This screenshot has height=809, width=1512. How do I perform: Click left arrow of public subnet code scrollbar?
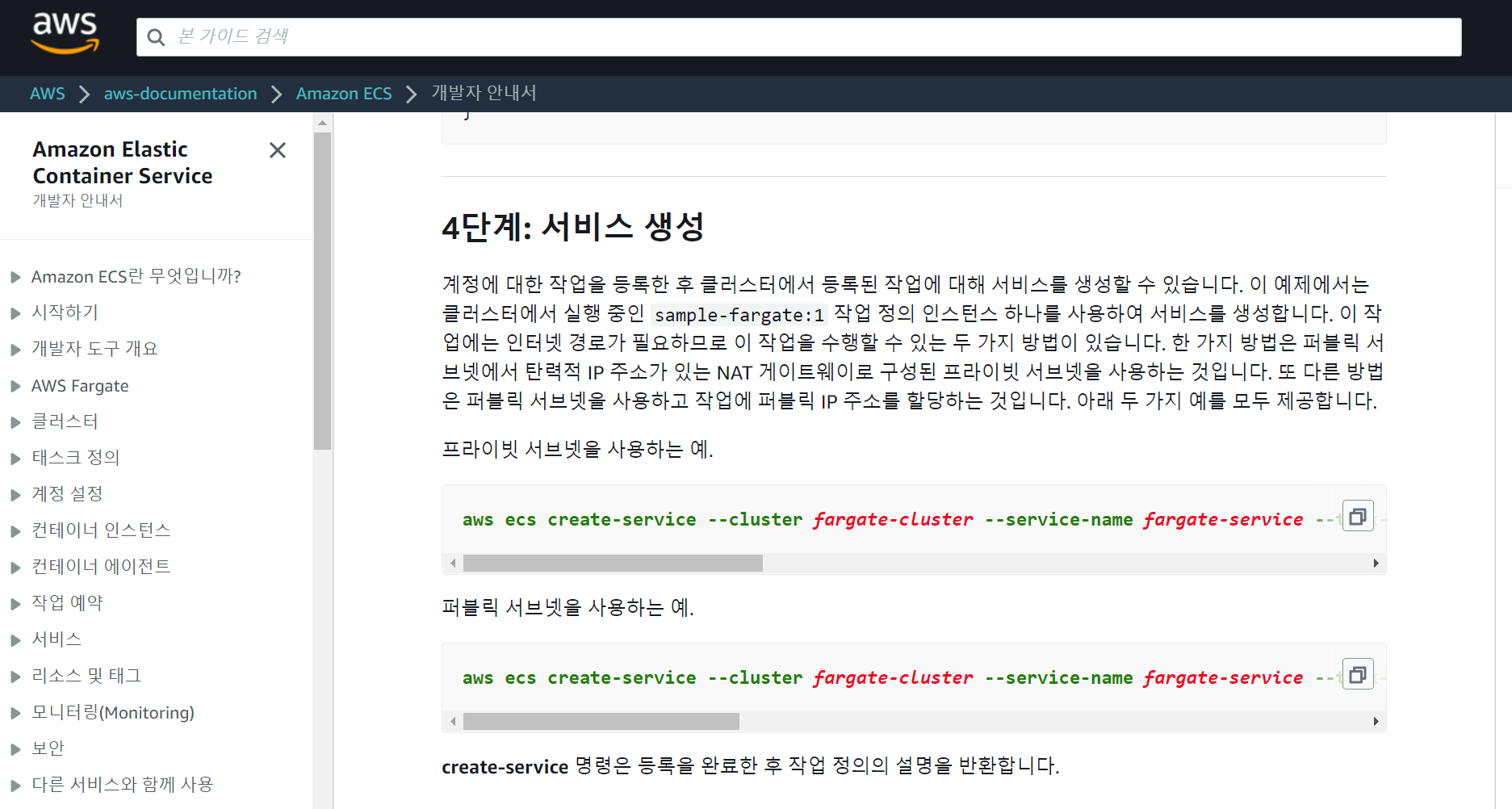pyautogui.click(x=453, y=721)
